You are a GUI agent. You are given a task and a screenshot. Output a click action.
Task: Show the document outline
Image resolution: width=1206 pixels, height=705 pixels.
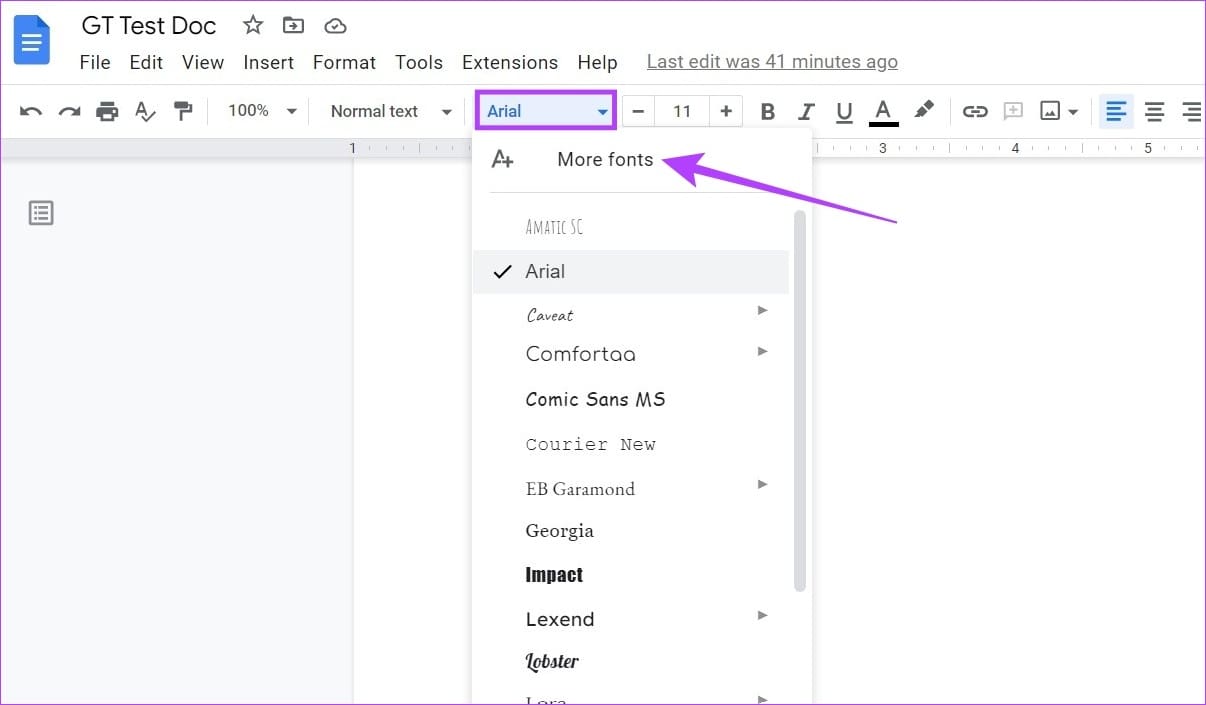coord(41,213)
